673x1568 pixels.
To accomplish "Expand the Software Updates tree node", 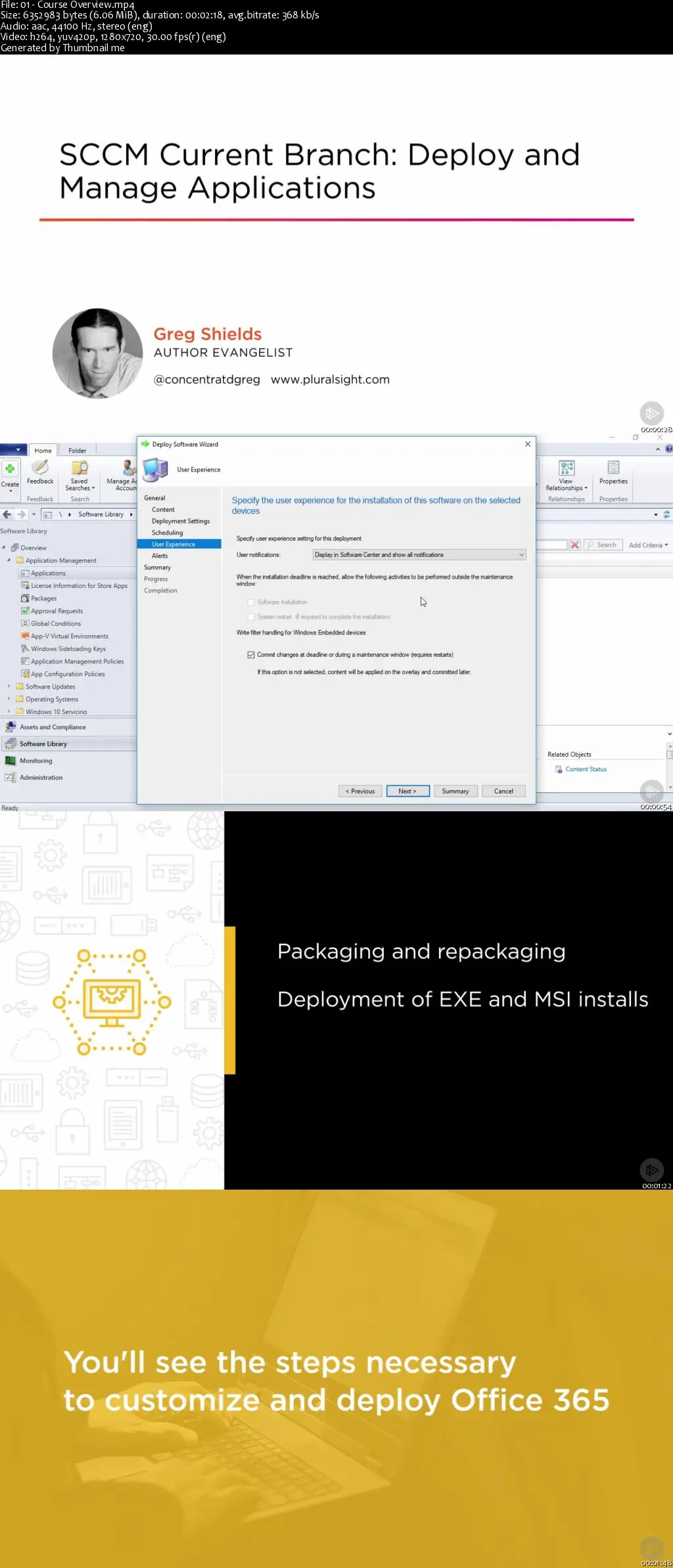I will tap(9, 686).
